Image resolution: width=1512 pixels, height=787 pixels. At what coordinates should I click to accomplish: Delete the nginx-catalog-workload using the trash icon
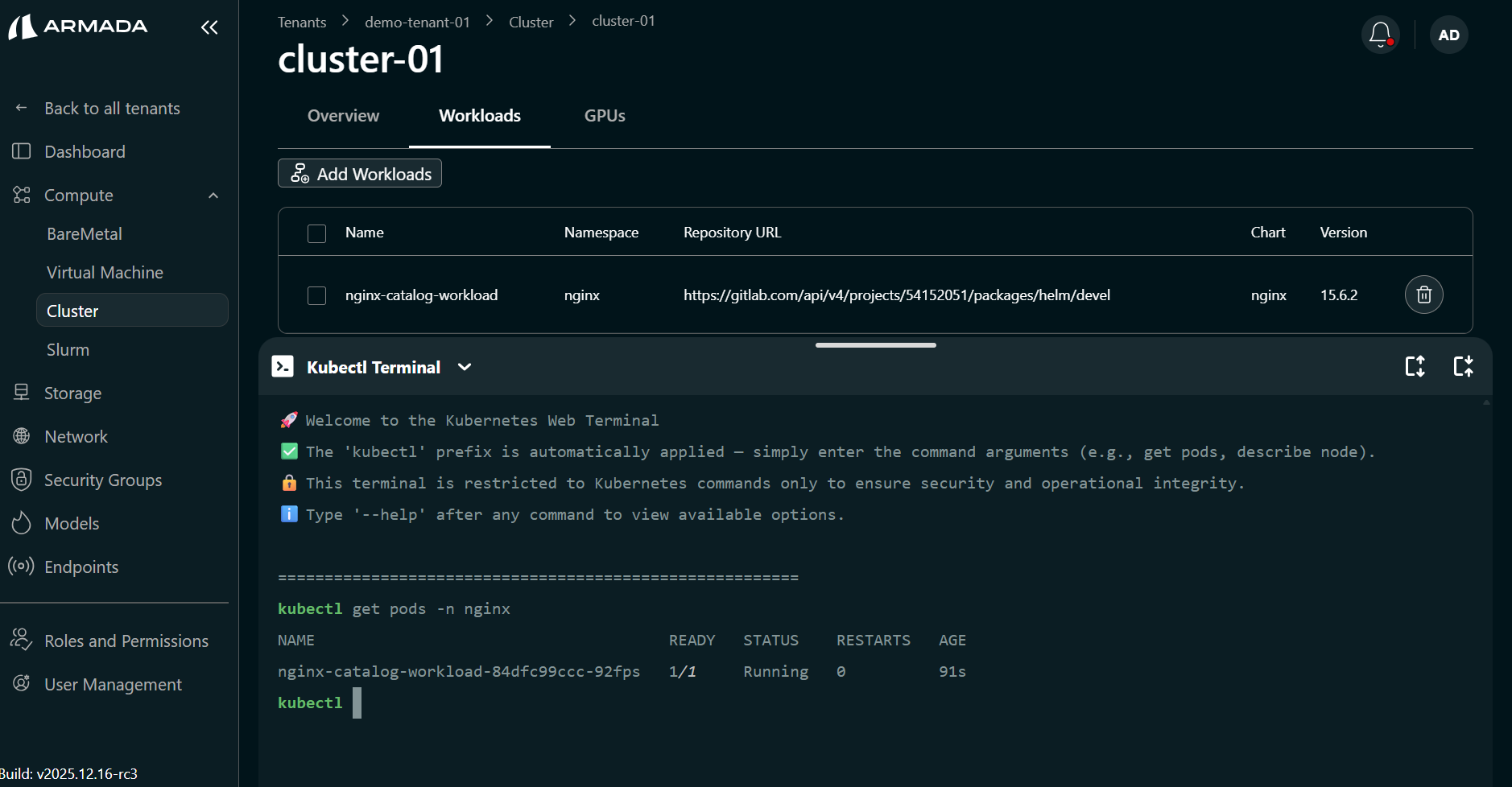click(1423, 295)
